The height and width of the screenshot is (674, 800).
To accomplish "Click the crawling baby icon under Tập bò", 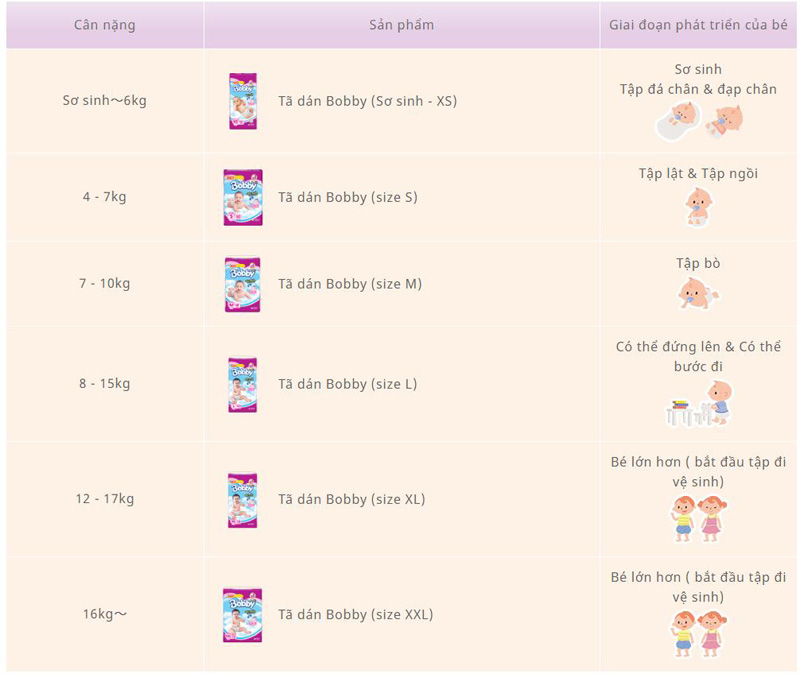I will click(698, 294).
